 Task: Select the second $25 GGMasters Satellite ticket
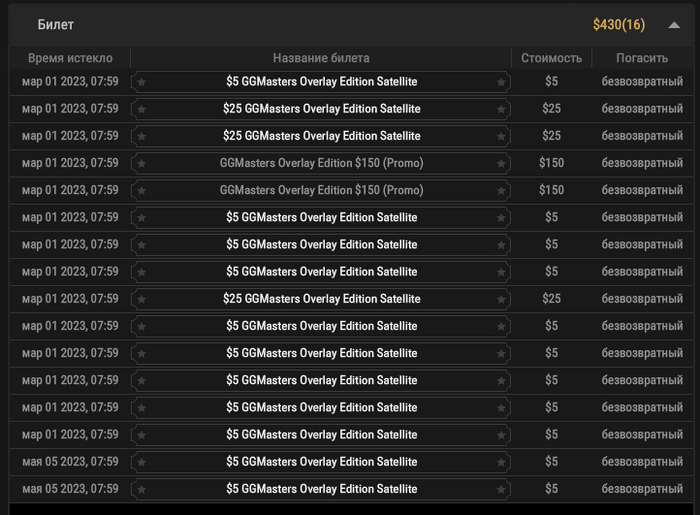pos(321,136)
